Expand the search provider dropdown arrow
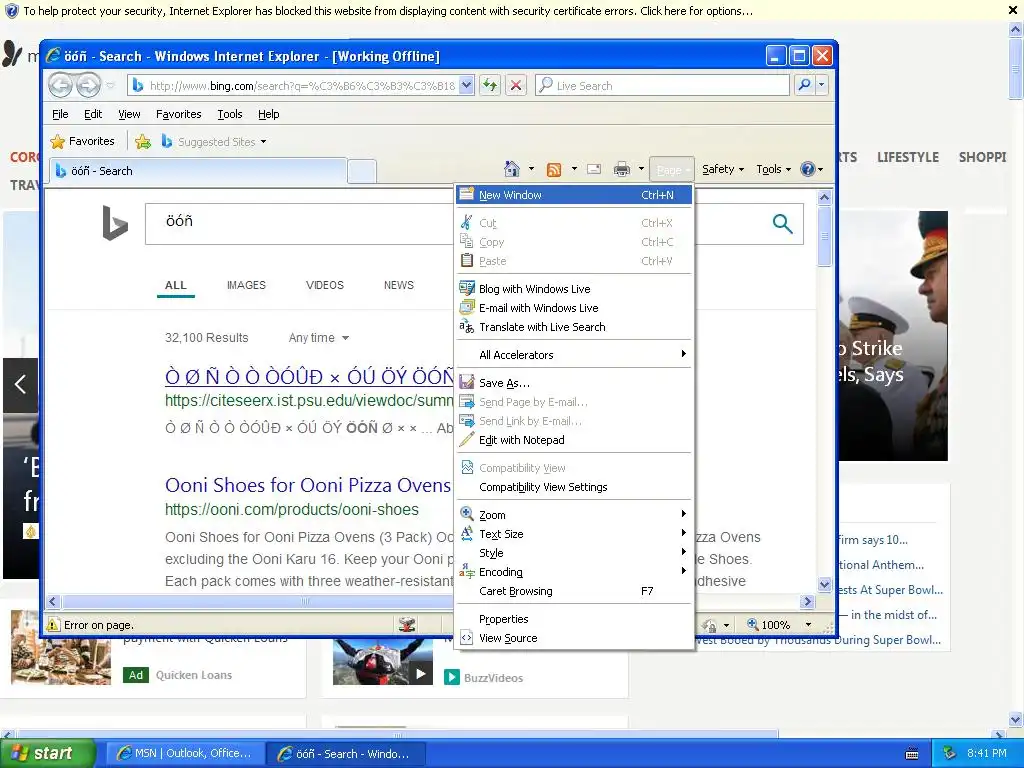 822,85
